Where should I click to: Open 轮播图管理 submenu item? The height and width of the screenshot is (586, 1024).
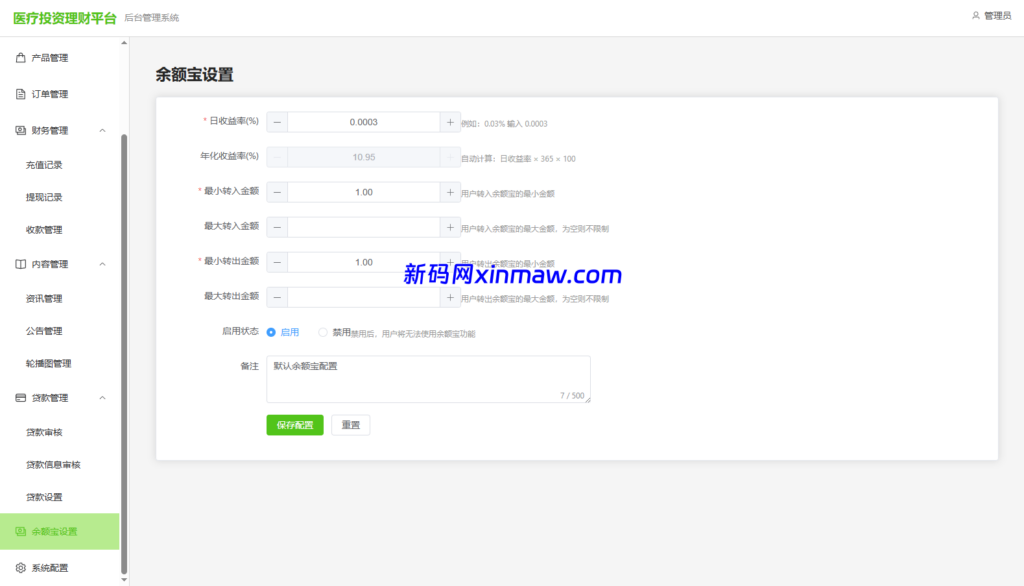[59, 364]
